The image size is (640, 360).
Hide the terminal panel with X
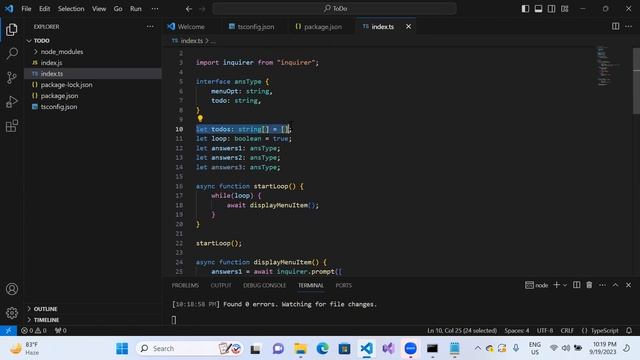(x=629, y=285)
